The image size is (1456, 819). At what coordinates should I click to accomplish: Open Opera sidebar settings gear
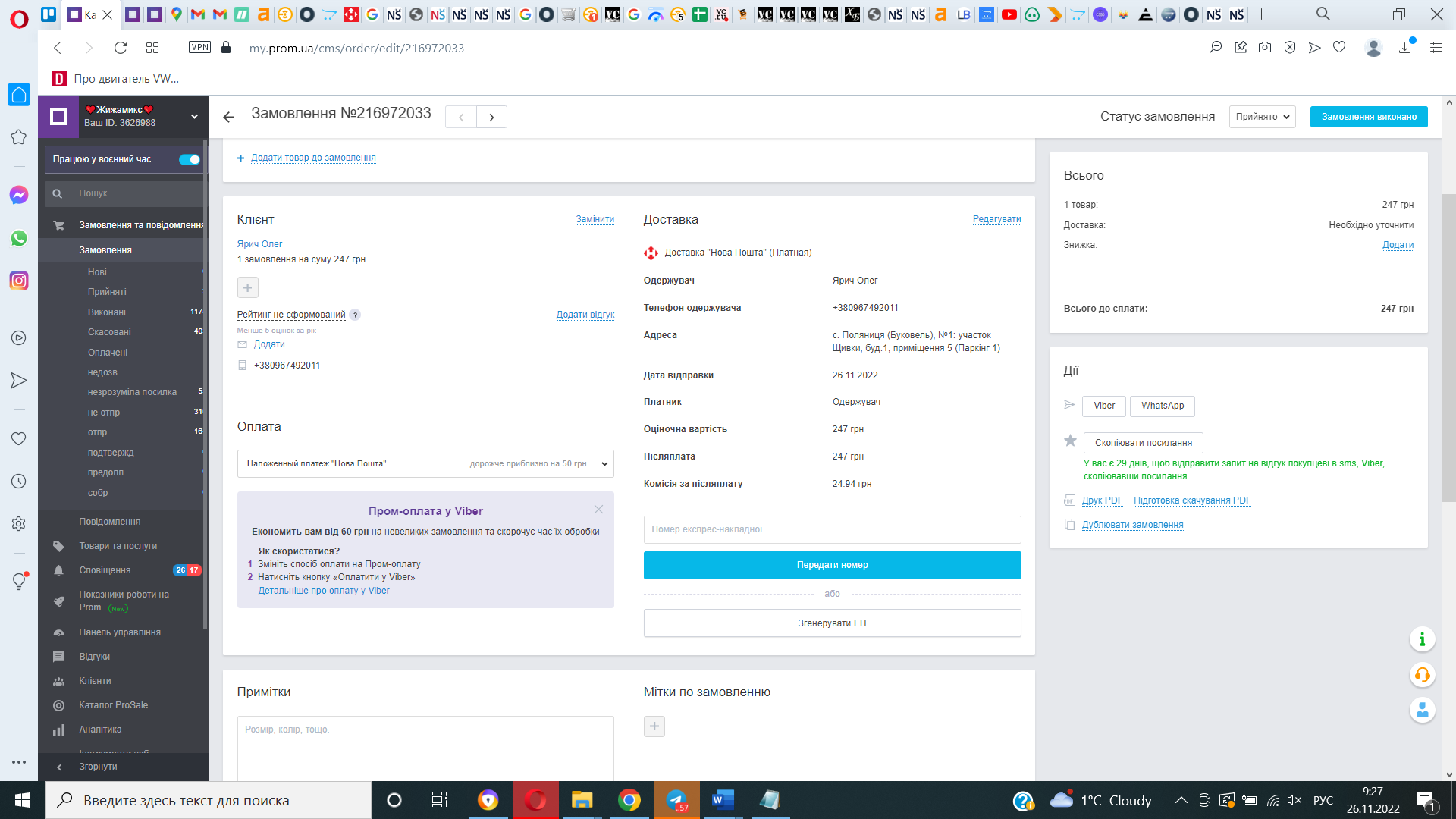click(x=19, y=524)
